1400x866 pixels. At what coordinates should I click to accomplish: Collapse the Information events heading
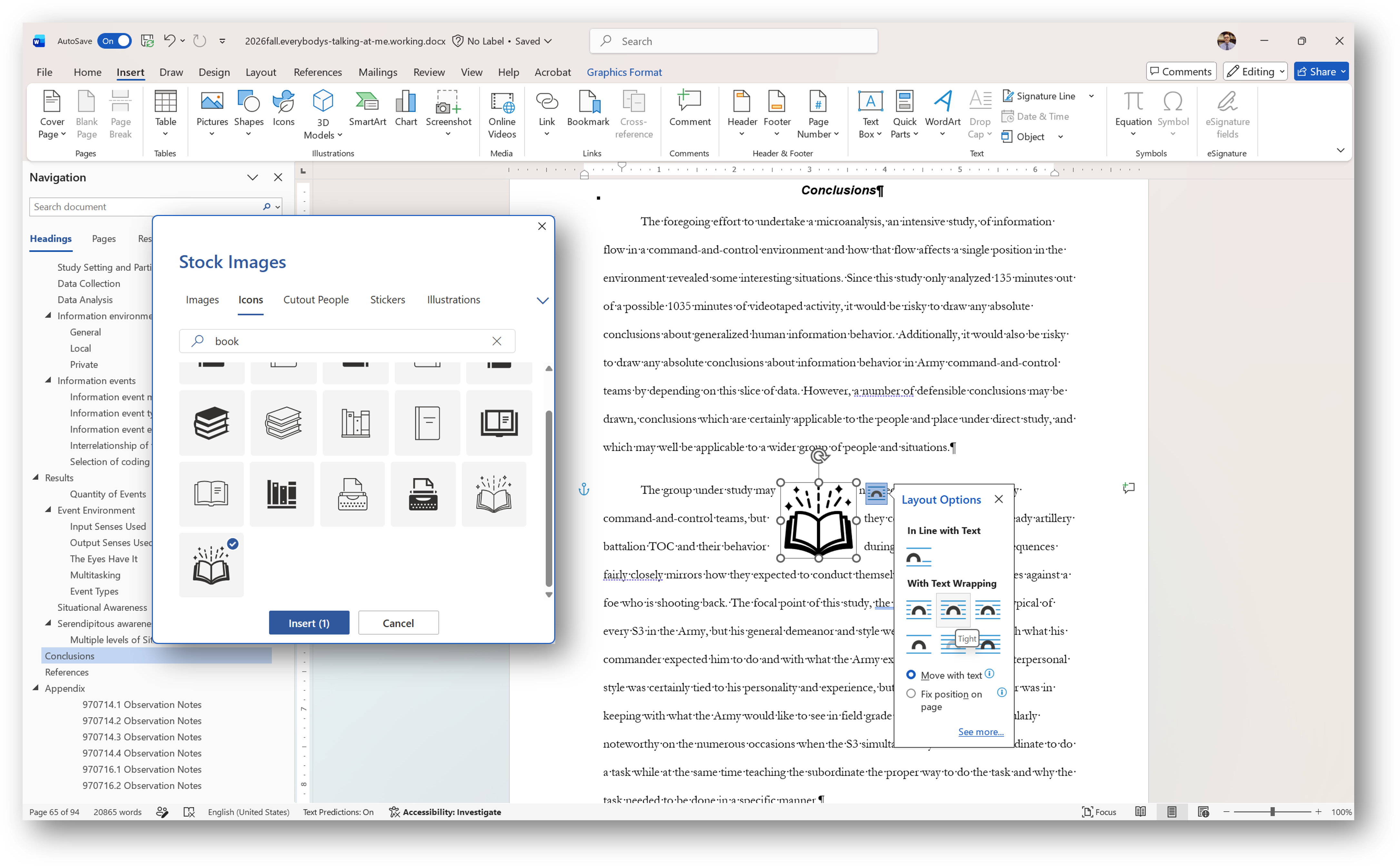(x=48, y=380)
